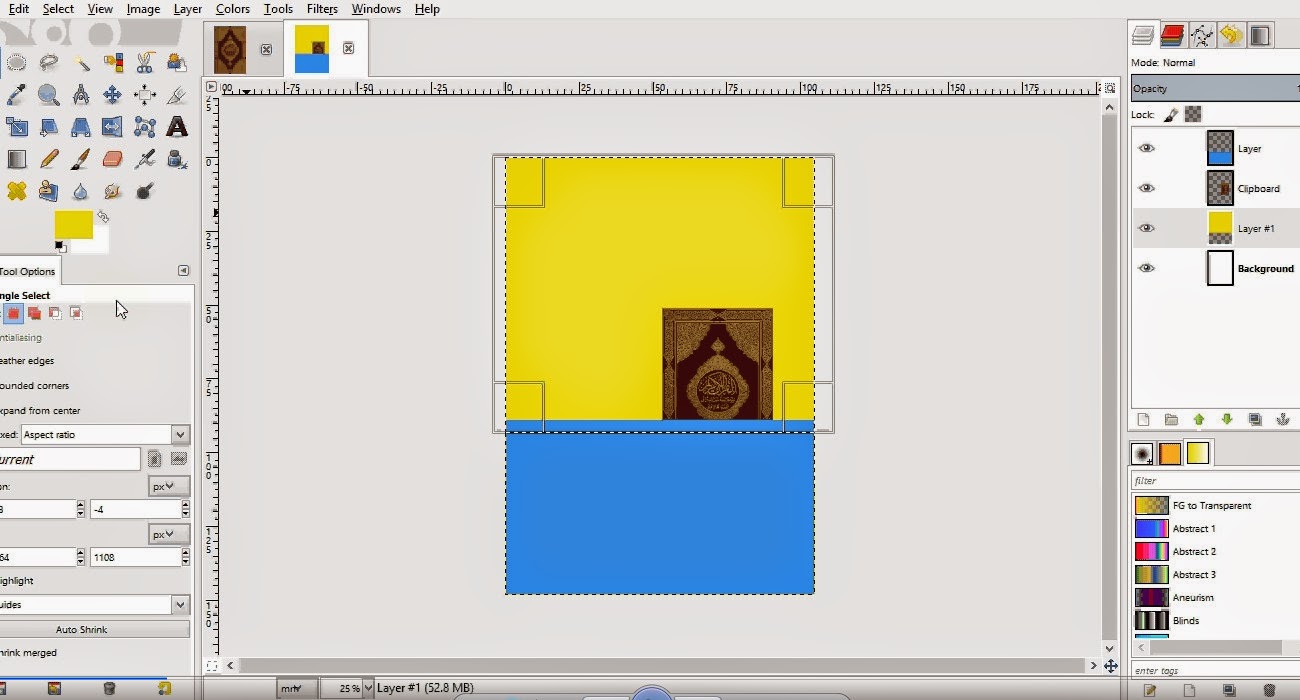The width and height of the screenshot is (1300, 700).
Task: Select the Pencil tool
Action: pyautogui.click(x=49, y=159)
